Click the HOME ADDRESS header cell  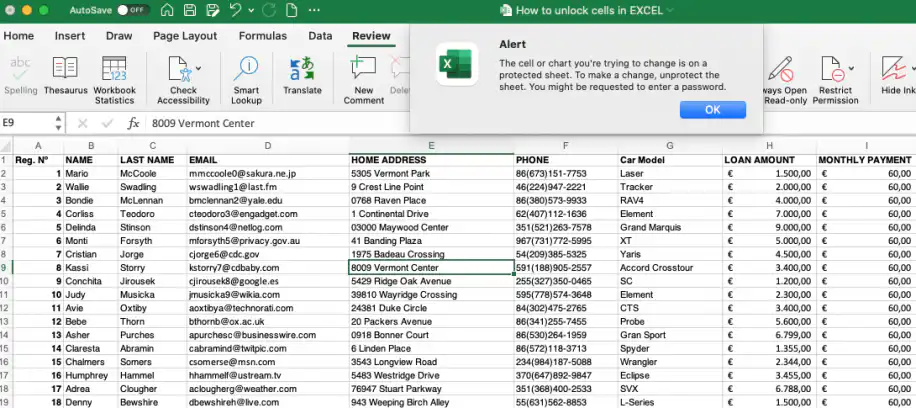coord(431,160)
